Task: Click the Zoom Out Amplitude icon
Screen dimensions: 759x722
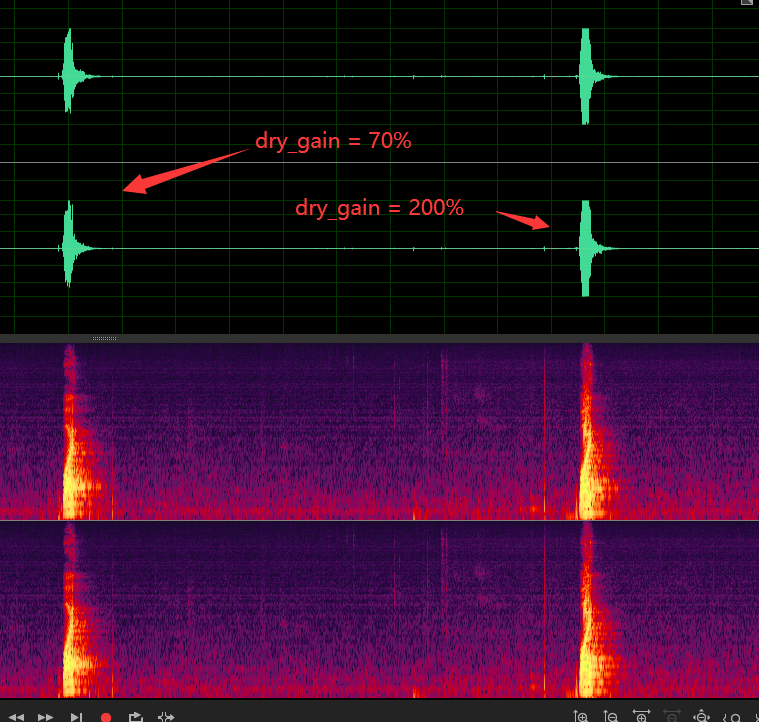Action: 610,716
